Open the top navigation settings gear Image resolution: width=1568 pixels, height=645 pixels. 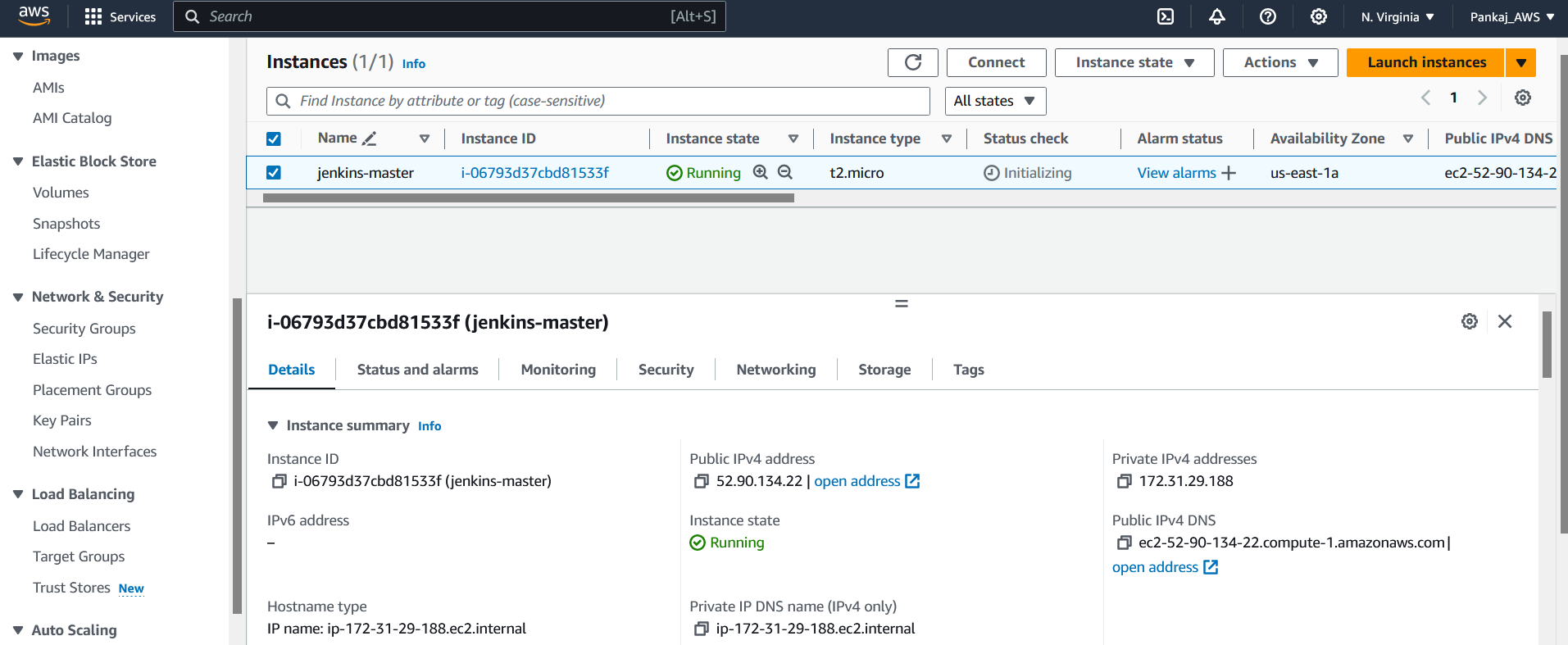coord(1319,16)
